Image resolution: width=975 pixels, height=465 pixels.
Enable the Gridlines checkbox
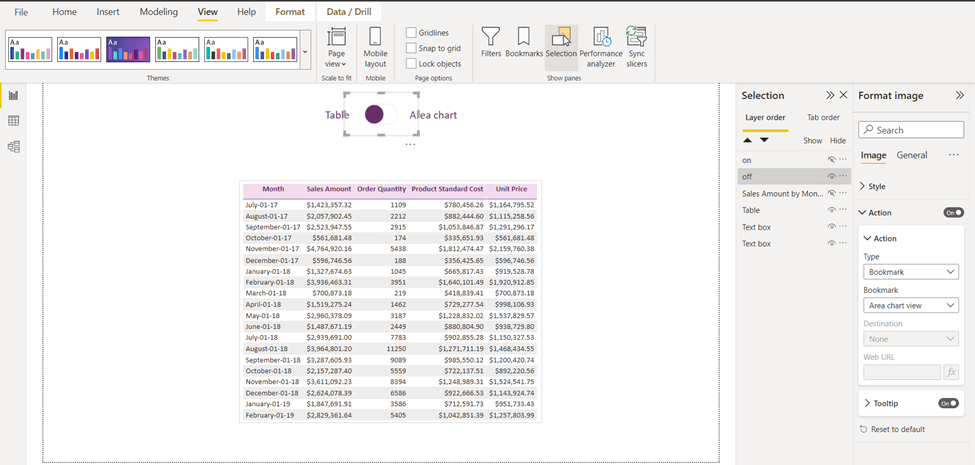(x=411, y=33)
